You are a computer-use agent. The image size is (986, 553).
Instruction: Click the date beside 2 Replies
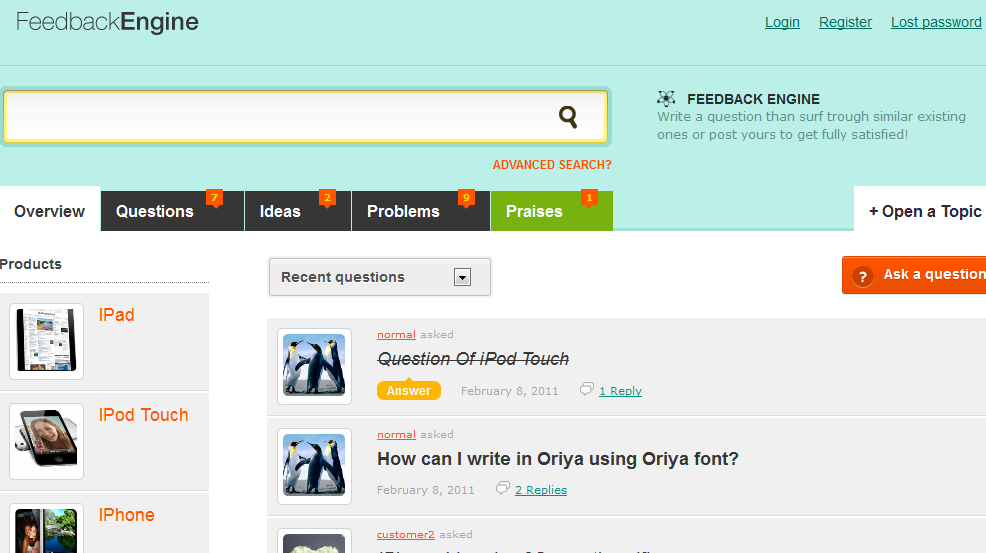pyautogui.click(x=426, y=489)
